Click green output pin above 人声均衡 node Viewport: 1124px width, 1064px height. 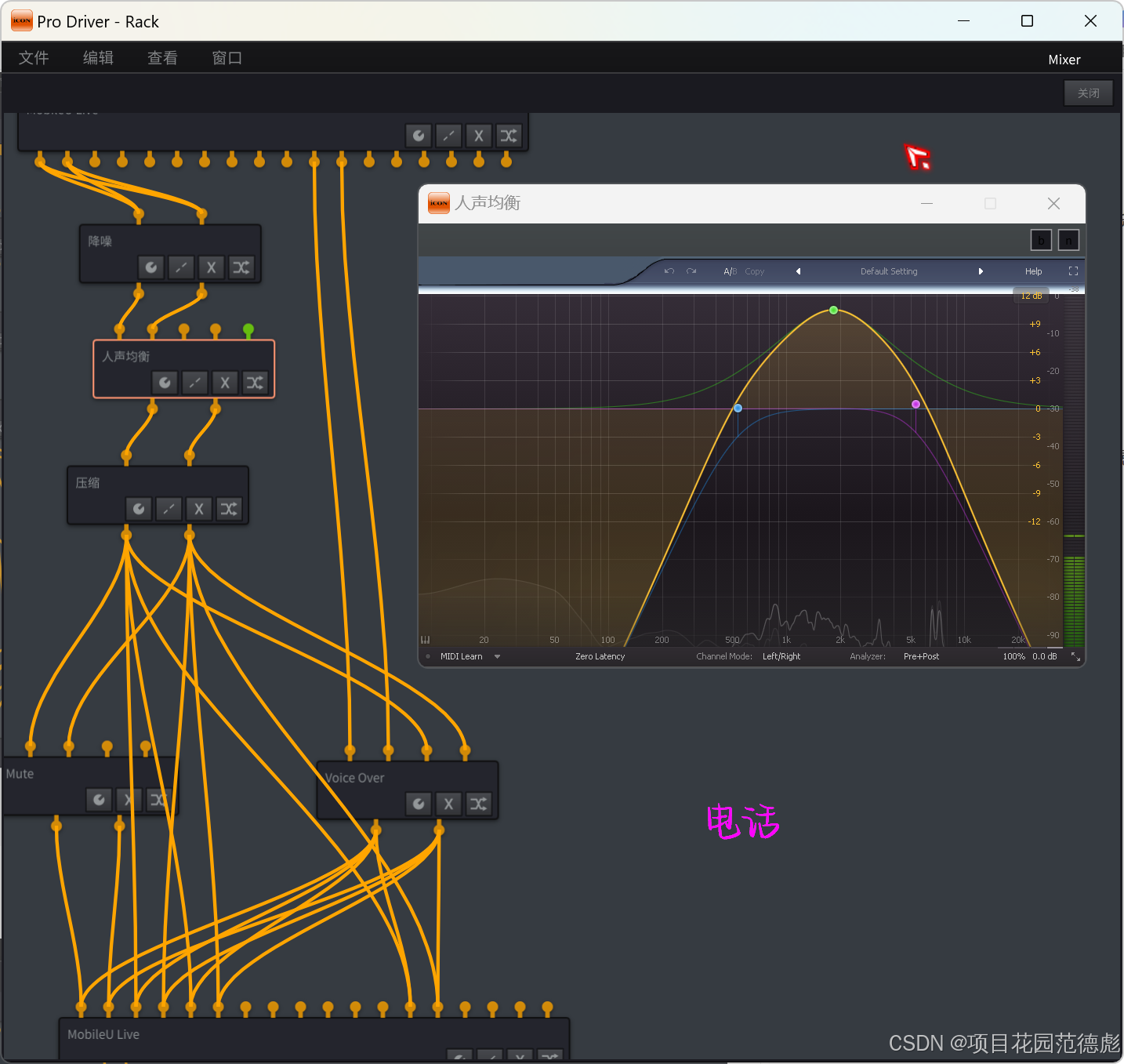(x=248, y=329)
